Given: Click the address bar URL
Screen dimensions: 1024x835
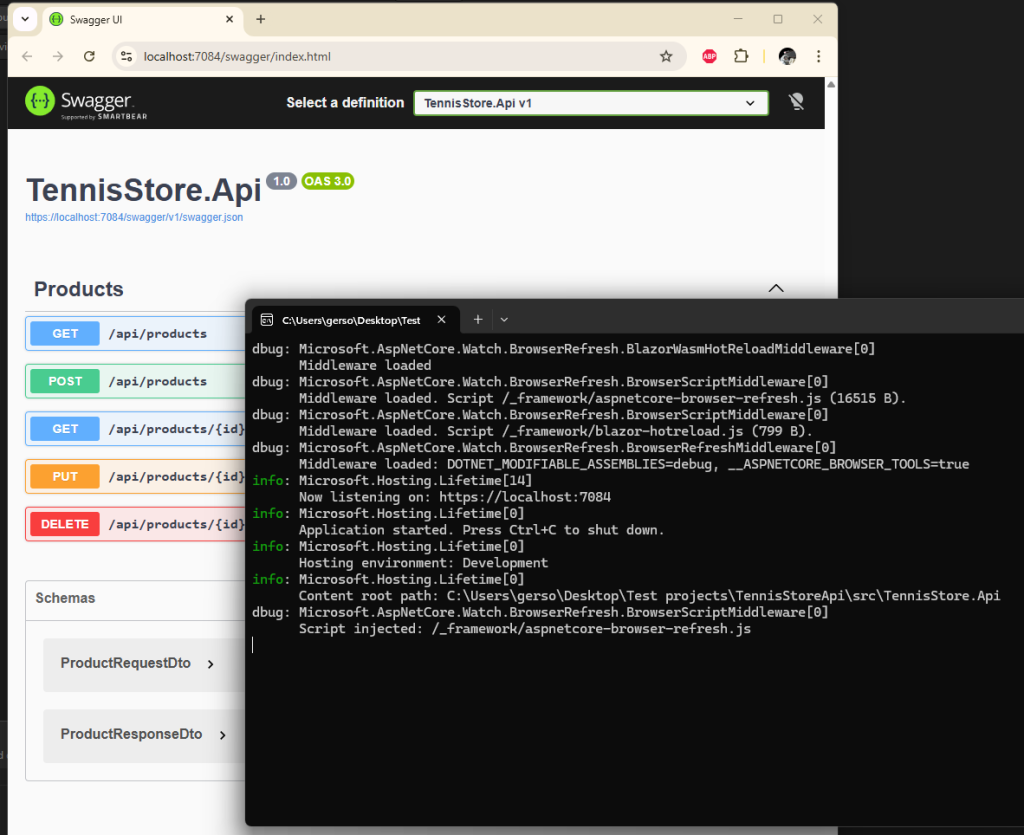Looking at the screenshot, I should [x=237, y=57].
